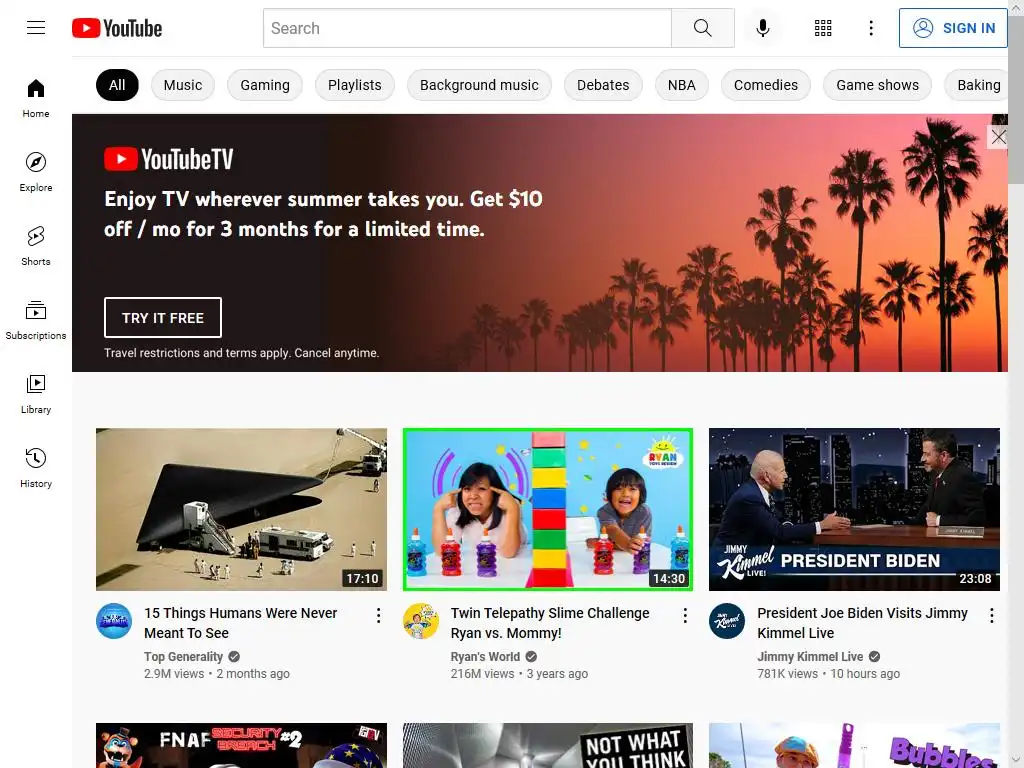Open the Bubbles video thumbnail
The image size is (1024, 768).
[x=854, y=745]
